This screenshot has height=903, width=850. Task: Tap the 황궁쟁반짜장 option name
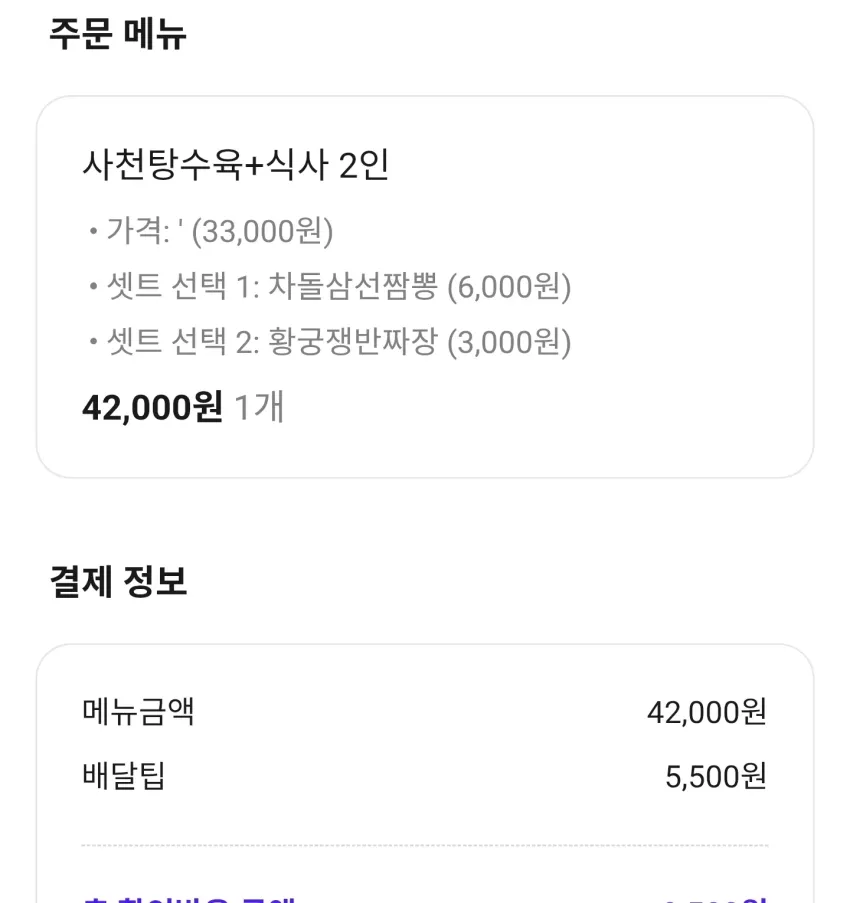pyautogui.click(x=352, y=342)
